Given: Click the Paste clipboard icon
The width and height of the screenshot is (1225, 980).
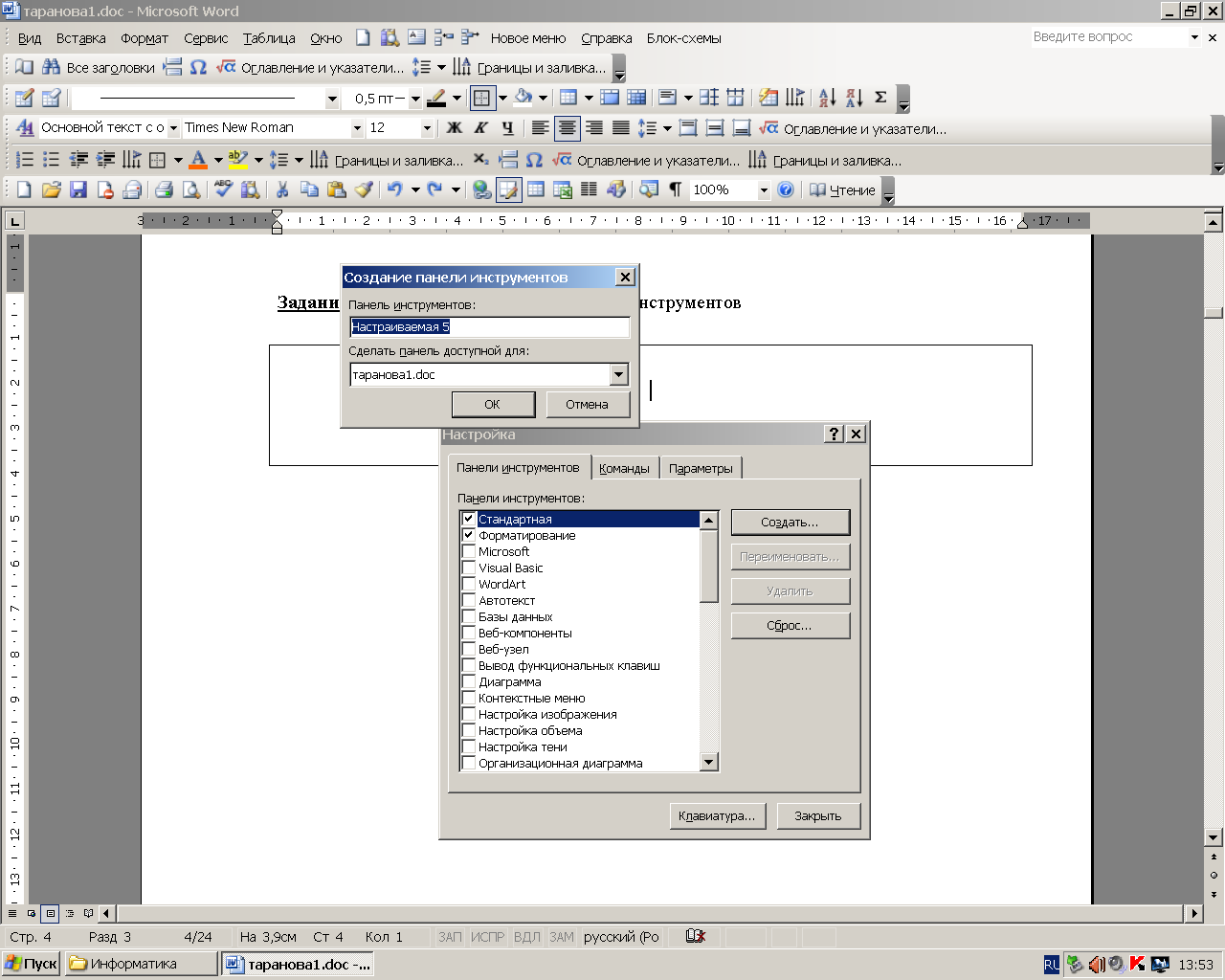Looking at the screenshot, I should (x=336, y=189).
